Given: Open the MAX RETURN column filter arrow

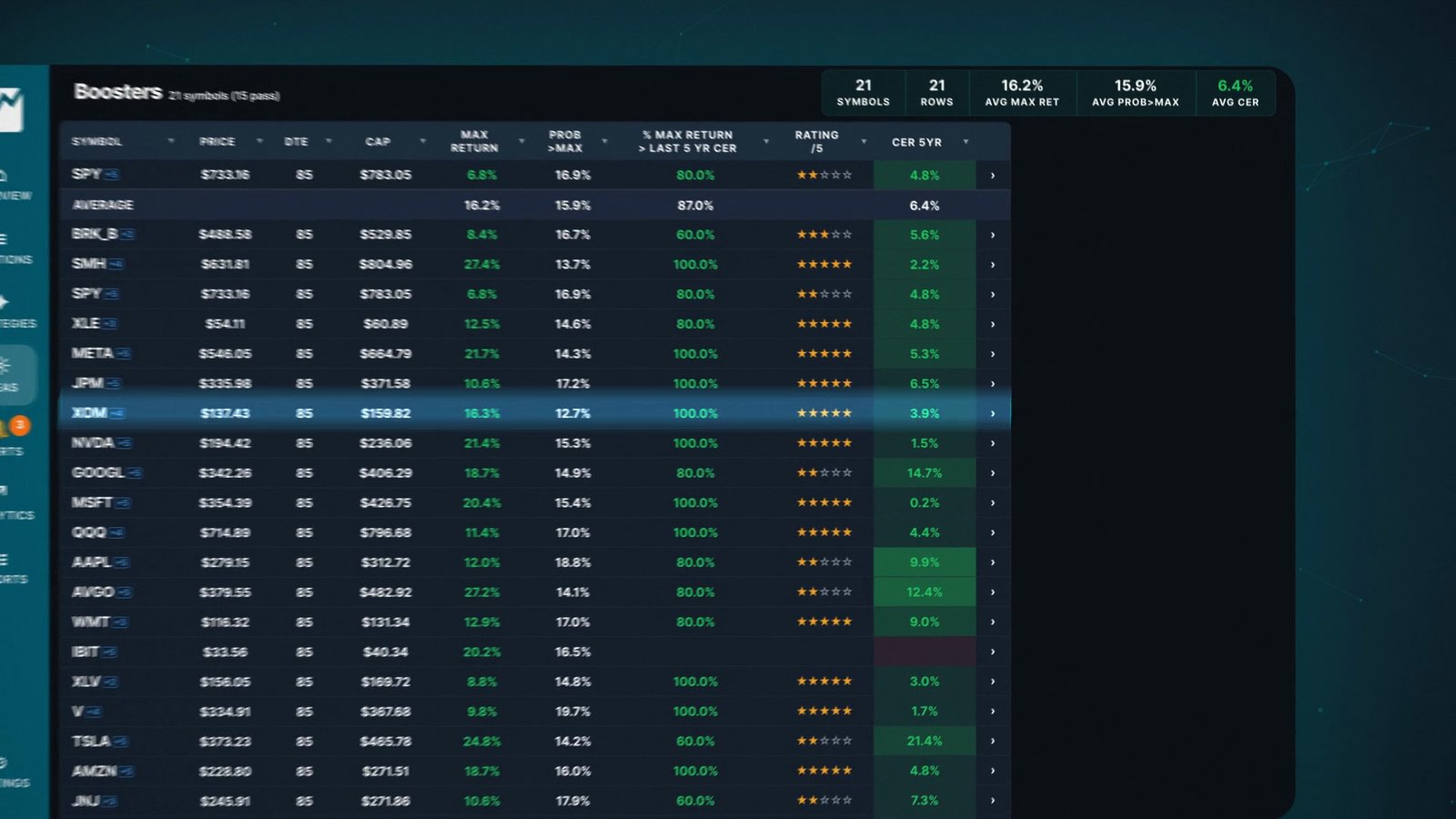Looking at the screenshot, I should [522, 142].
